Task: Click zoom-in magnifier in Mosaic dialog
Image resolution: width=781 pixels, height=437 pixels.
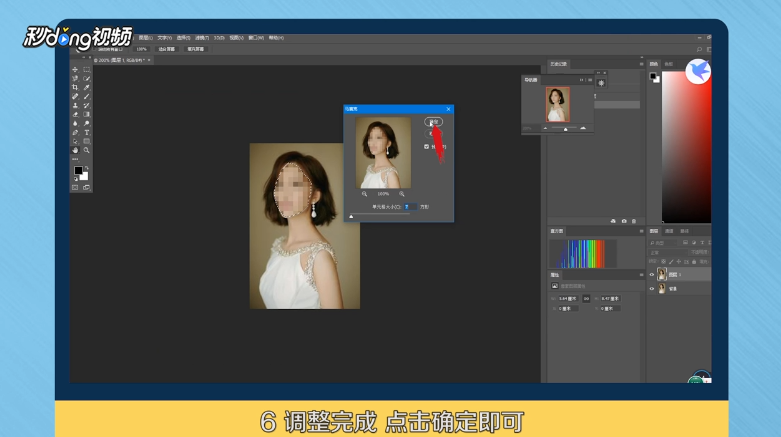Action: [401, 194]
